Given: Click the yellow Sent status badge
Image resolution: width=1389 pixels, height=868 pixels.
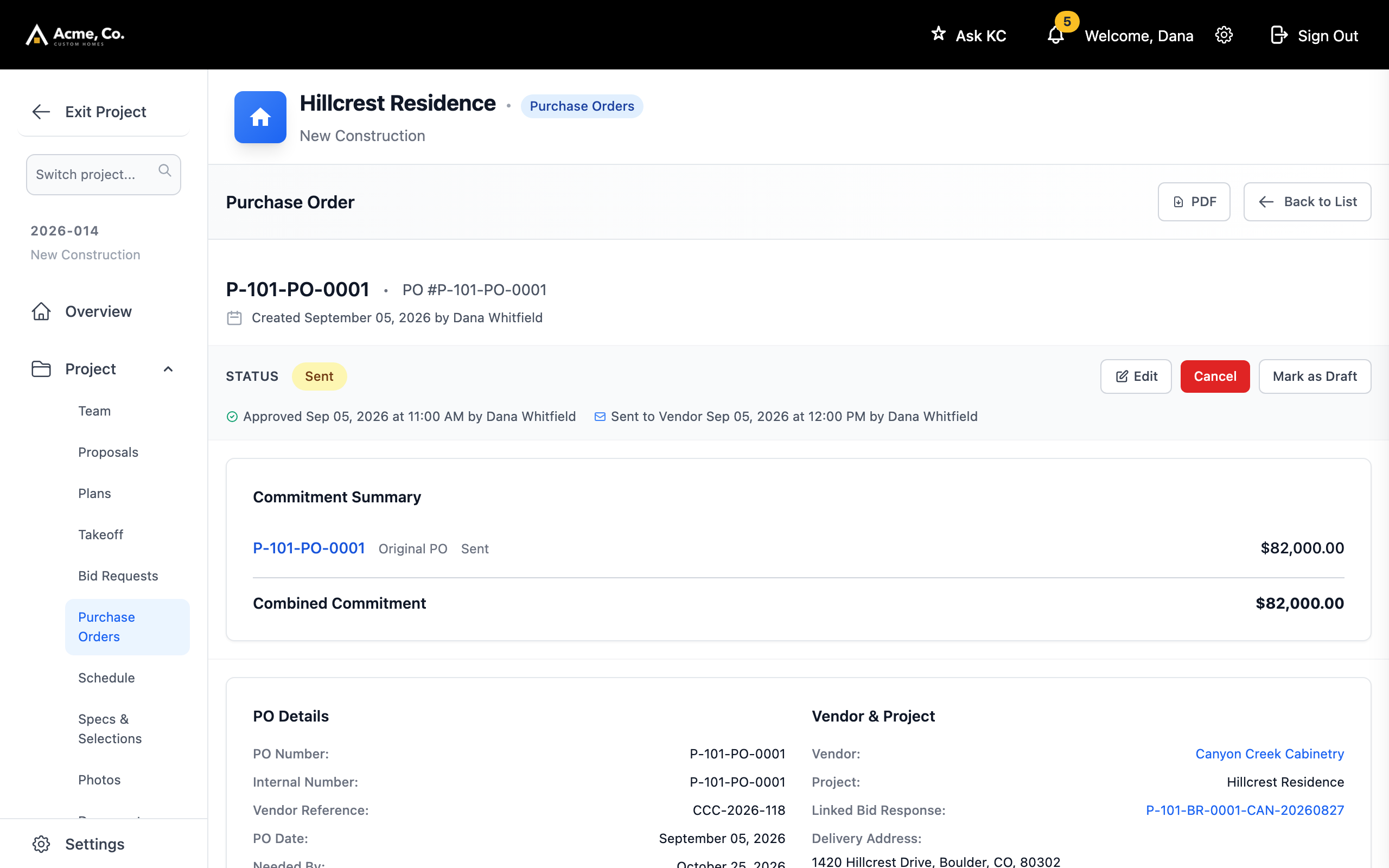Looking at the screenshot, I should (319, 376).
